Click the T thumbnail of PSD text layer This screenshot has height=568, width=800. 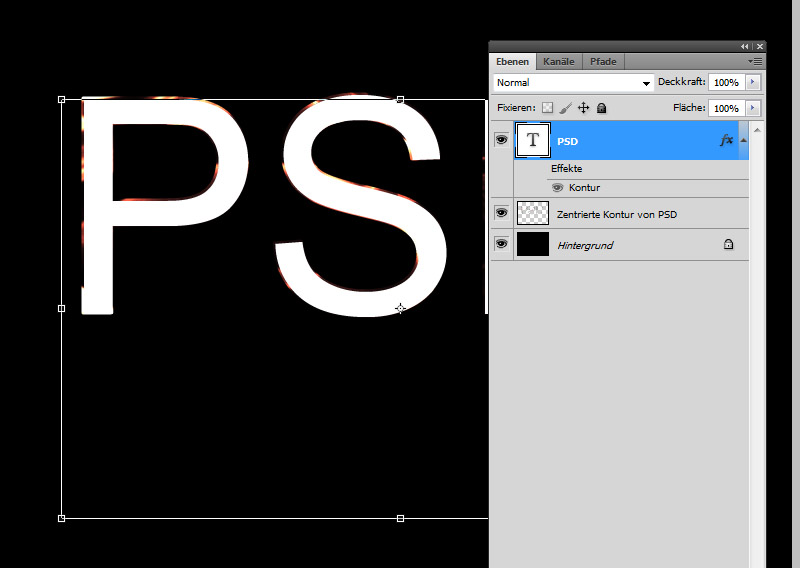pos(533,141)
